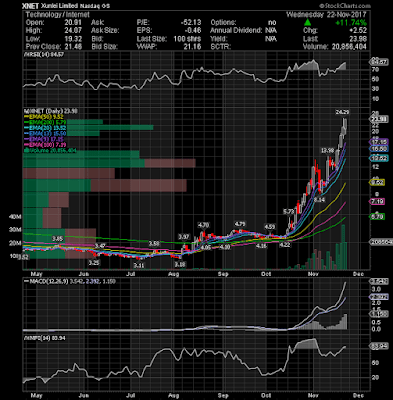Screen dimensions: 393x400
Task: Click the Jul label under the price chart
Action: point(130,274)
